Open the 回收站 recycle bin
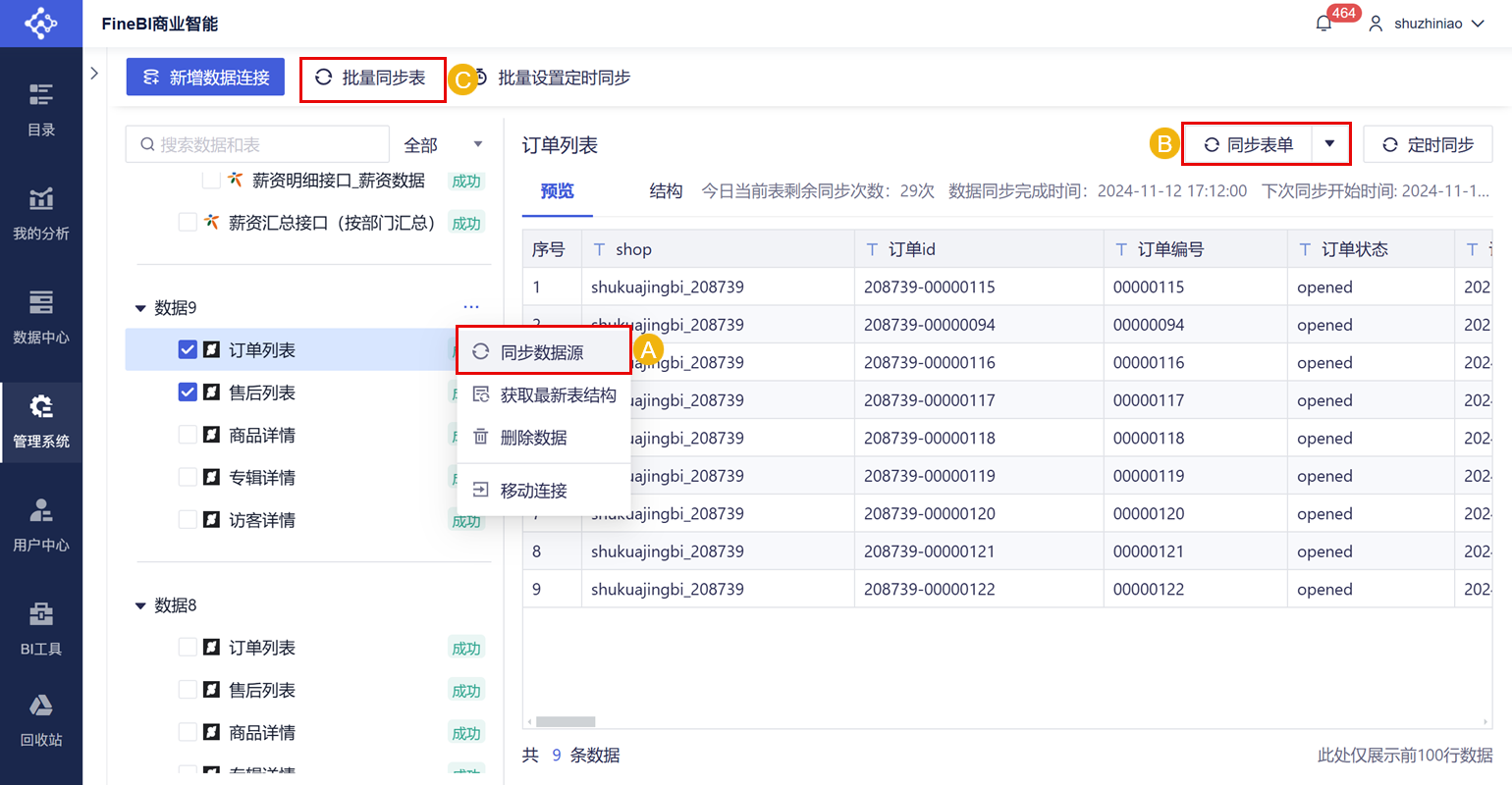 click(x=41, y=721)
